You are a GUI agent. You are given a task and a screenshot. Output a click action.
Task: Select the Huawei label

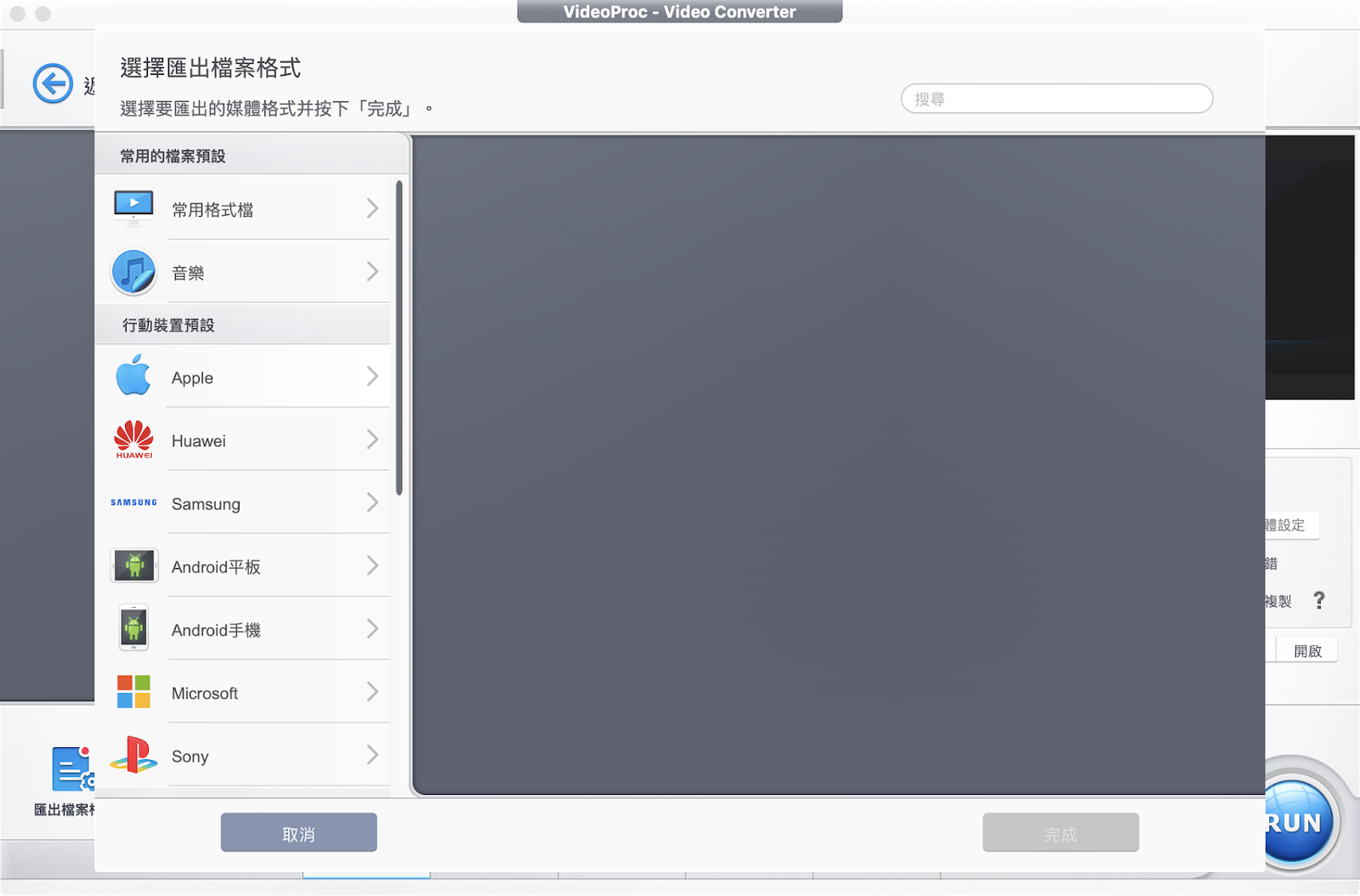199,441
